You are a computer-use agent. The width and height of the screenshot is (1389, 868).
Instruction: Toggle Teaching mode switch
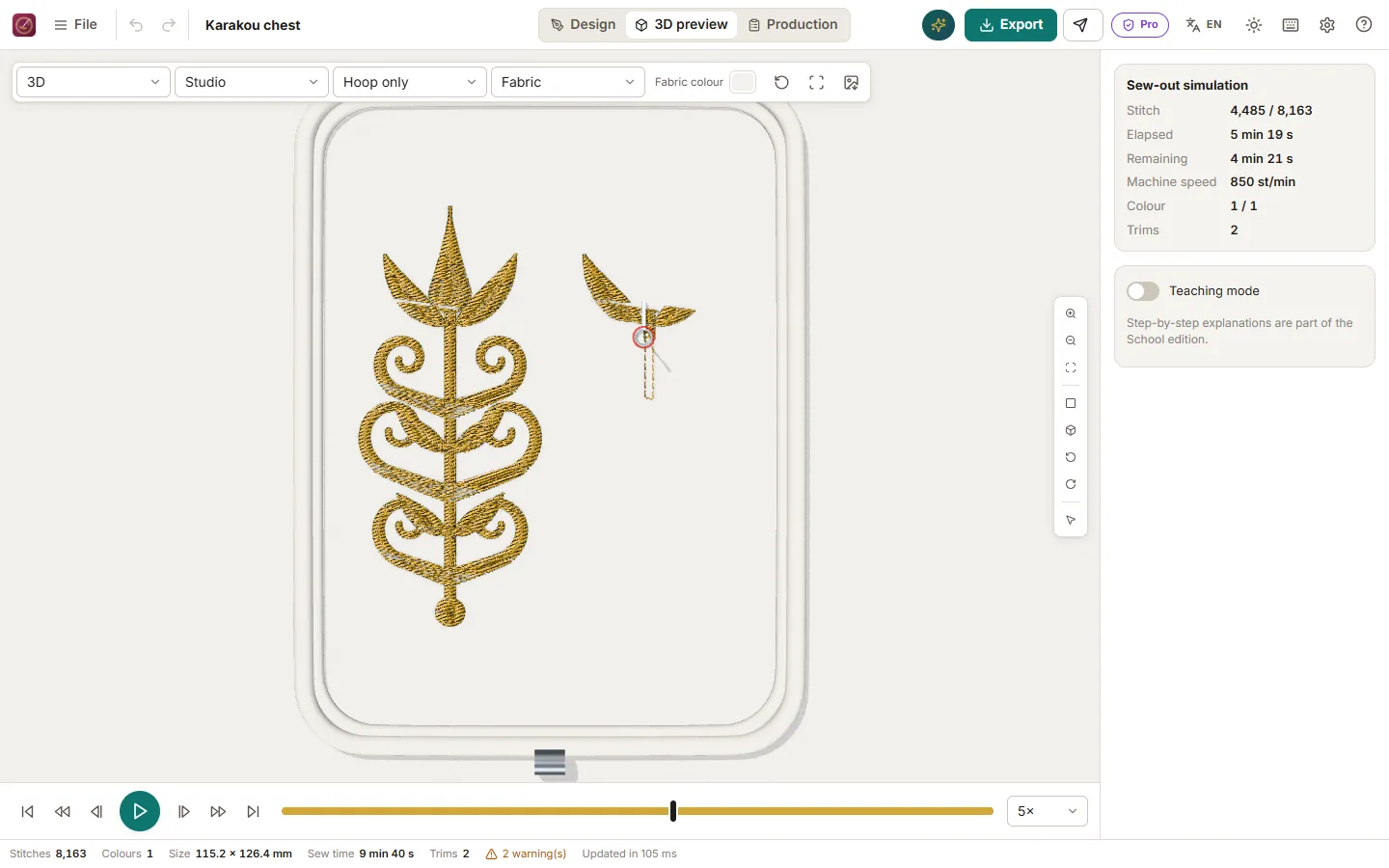[1143, 291]
